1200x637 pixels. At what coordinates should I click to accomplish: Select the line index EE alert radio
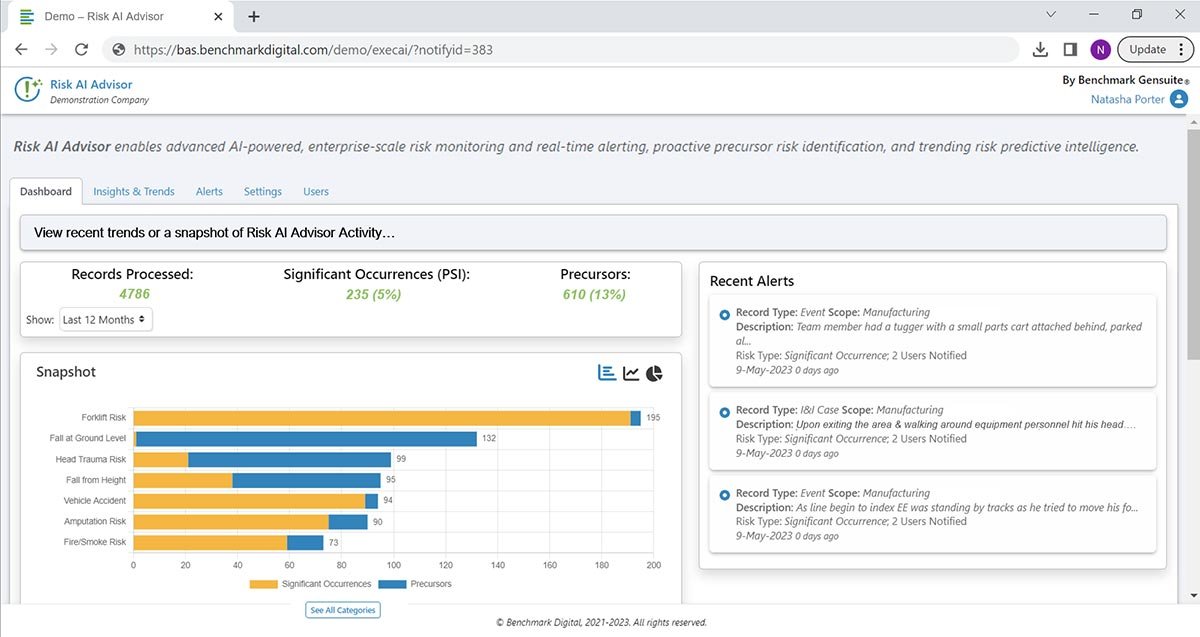[725, 494]
